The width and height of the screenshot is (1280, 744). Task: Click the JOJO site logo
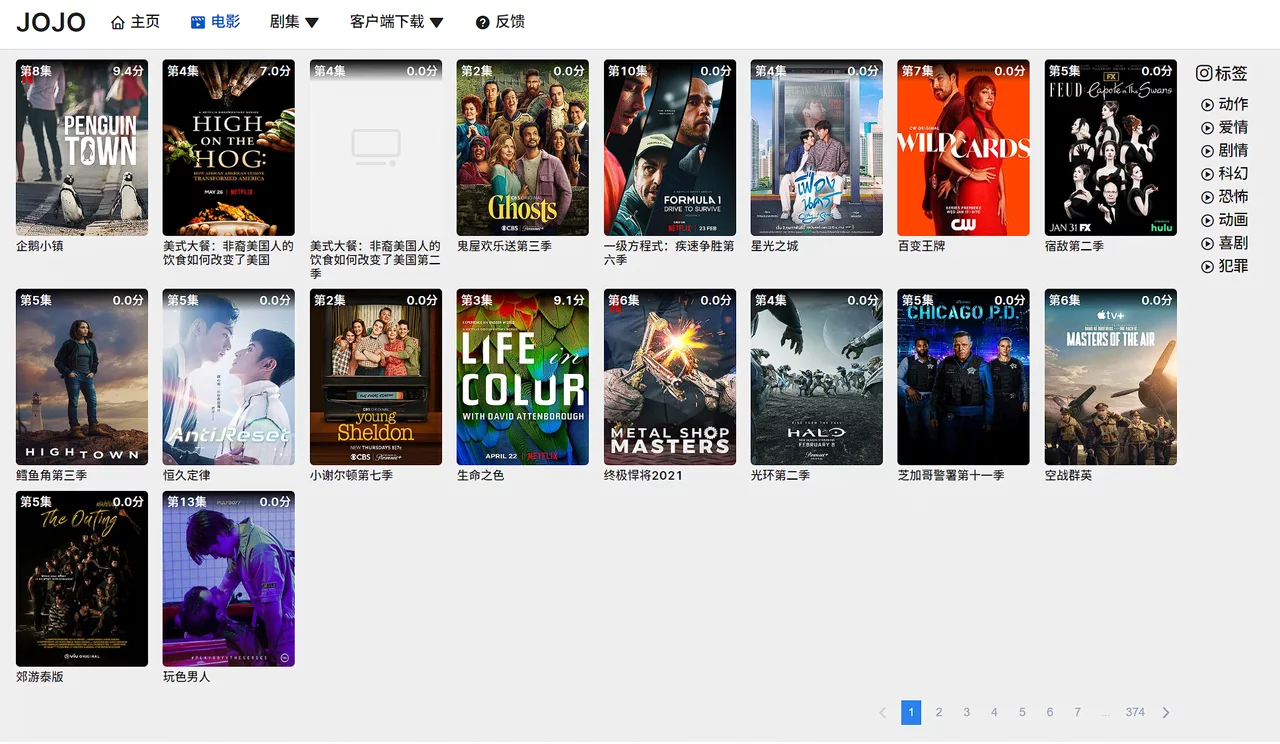pos(51,22)
